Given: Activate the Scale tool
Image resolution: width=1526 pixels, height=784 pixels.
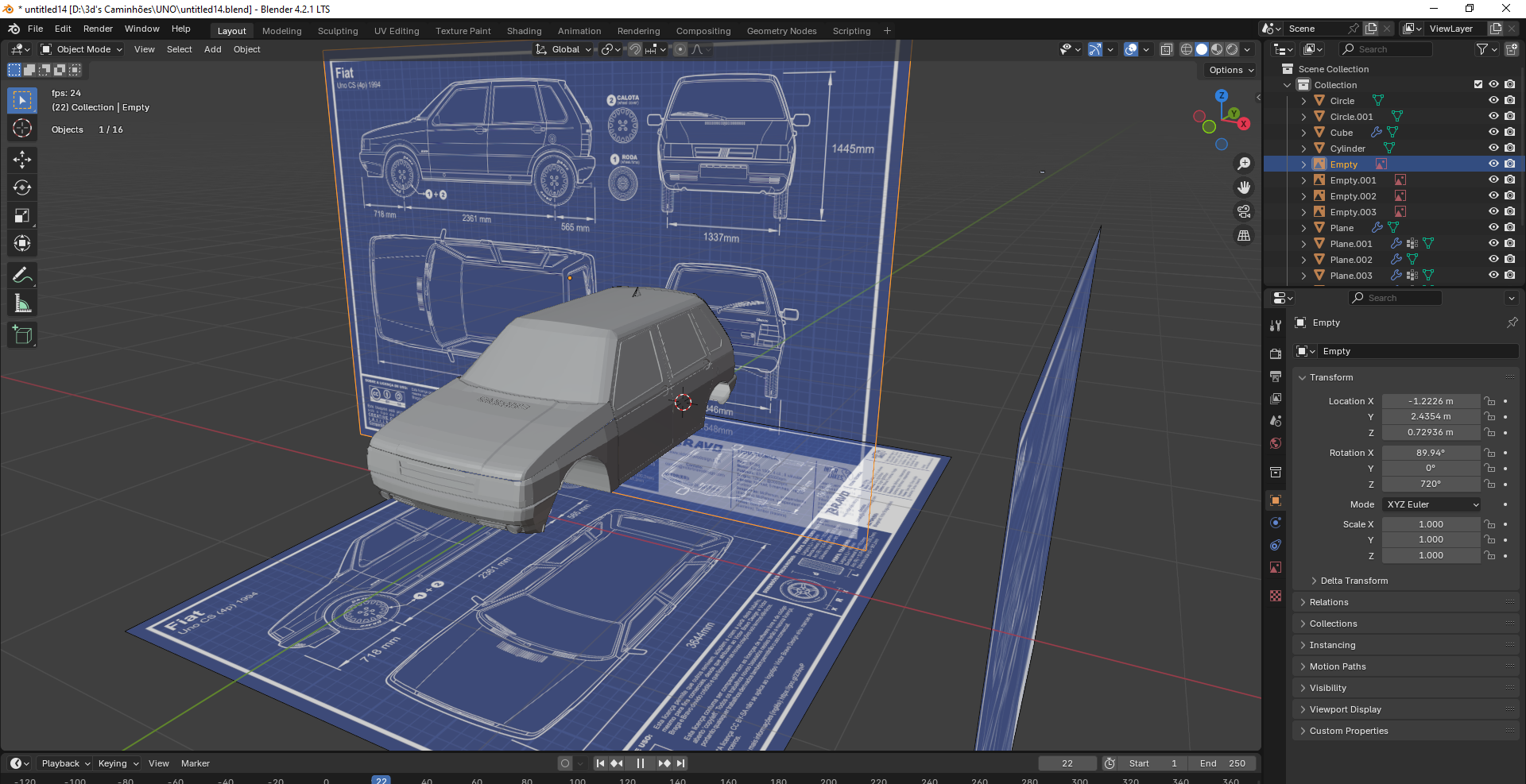Looking at the screenshot, I should coord(22,215).
